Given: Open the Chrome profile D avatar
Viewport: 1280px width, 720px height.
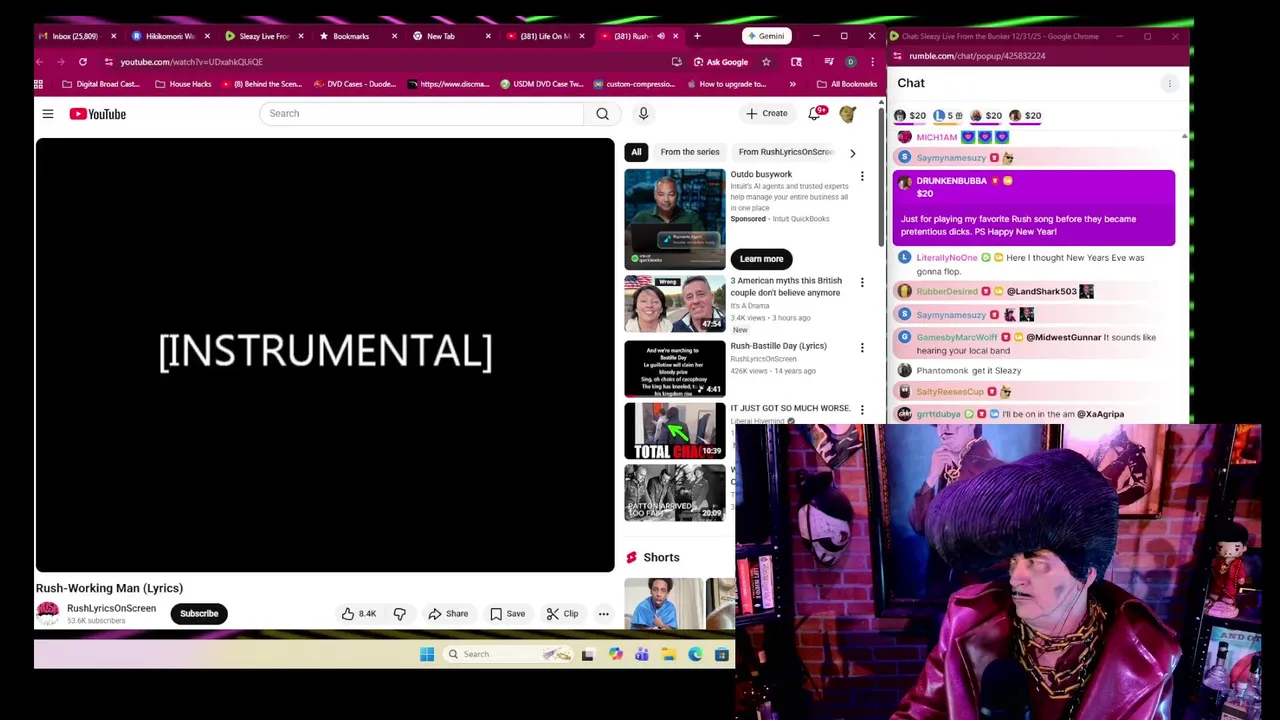Looking at the screenshot, I should (850, 62).
